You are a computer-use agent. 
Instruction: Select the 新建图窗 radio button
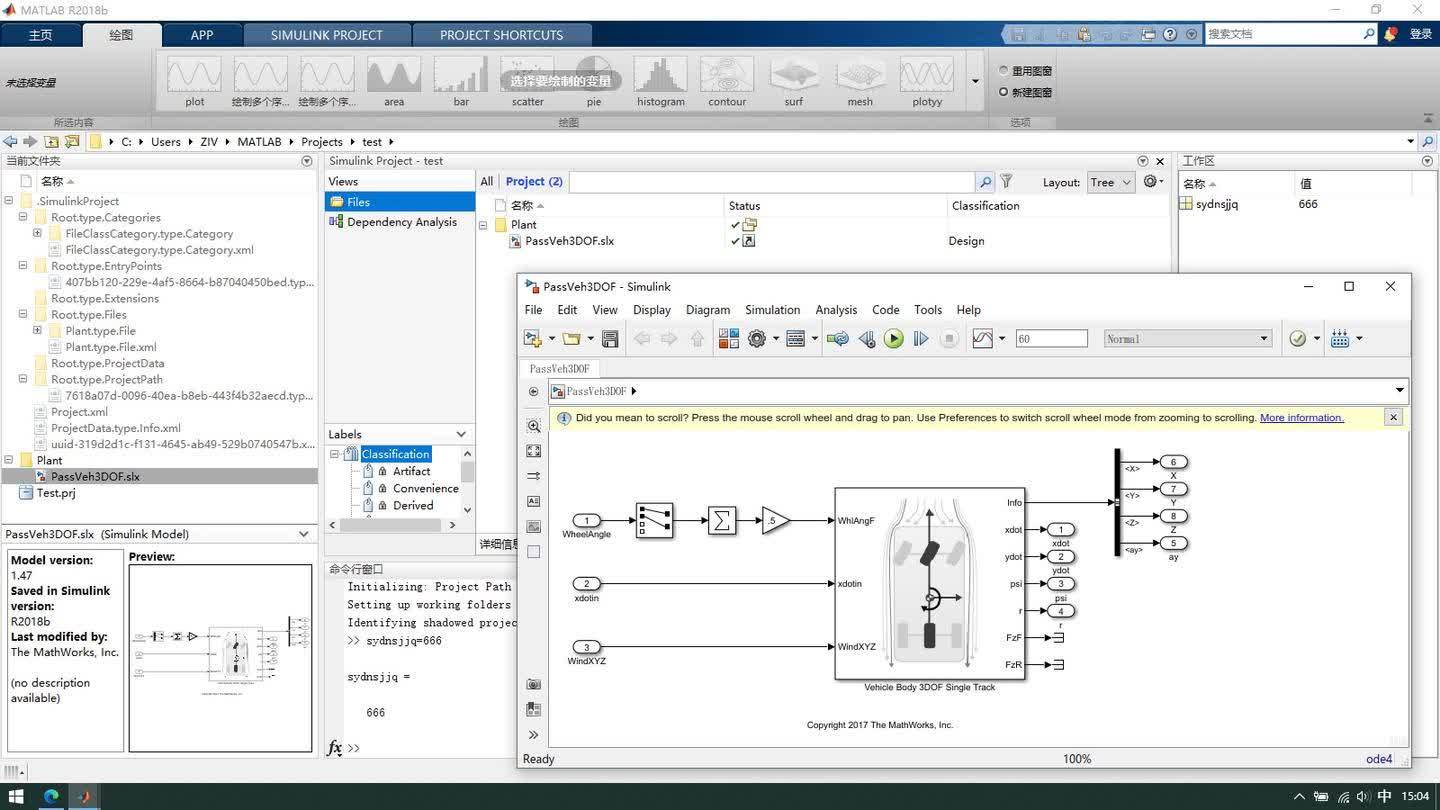pos(1004,92)
